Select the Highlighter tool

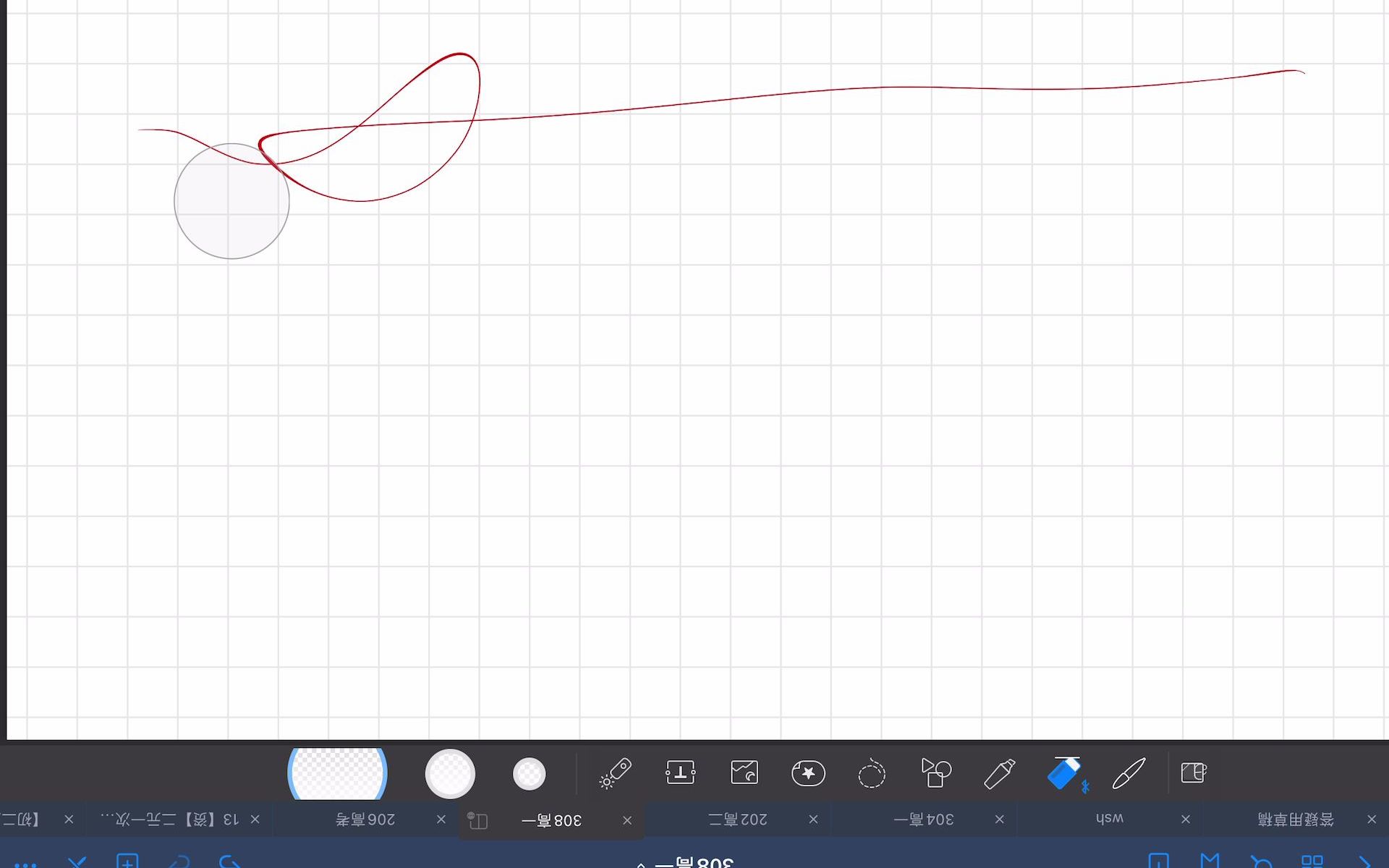pos(1000,773)
